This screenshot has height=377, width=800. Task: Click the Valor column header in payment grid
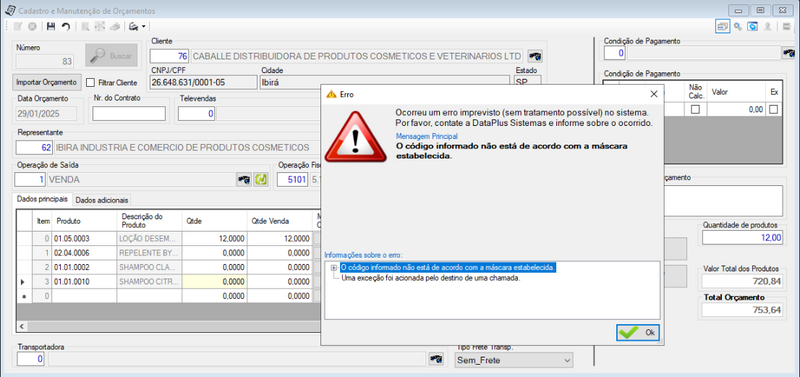736,92
